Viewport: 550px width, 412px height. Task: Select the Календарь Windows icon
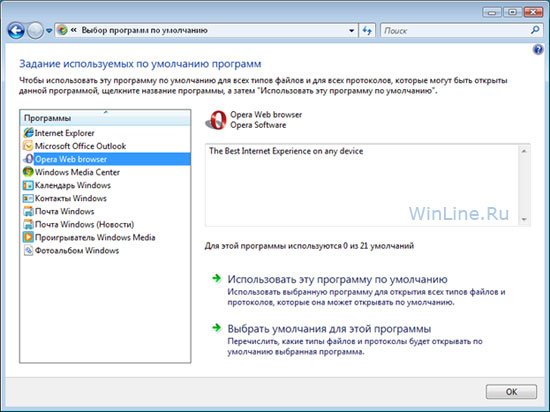pos(28,185)
